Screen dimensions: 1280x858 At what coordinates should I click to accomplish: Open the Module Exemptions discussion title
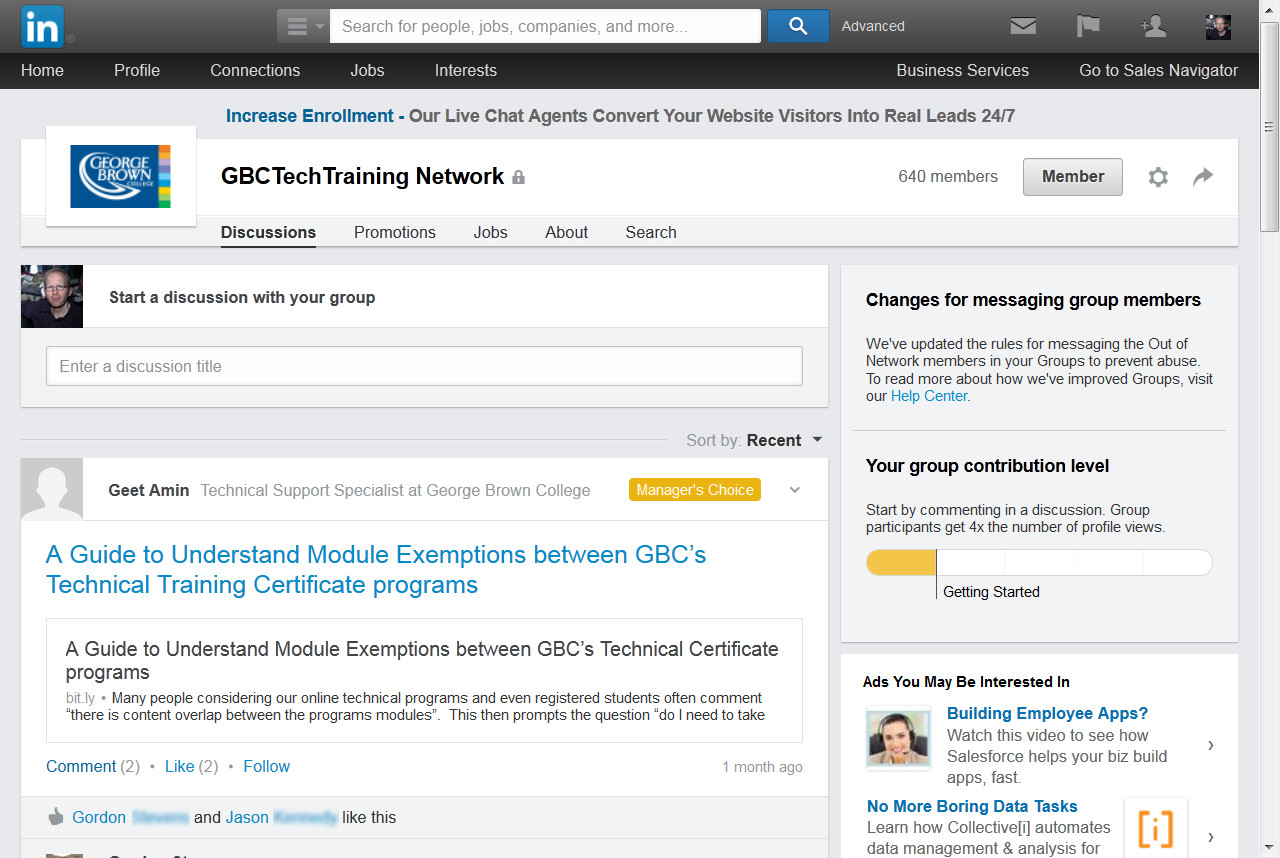[376, 569]
